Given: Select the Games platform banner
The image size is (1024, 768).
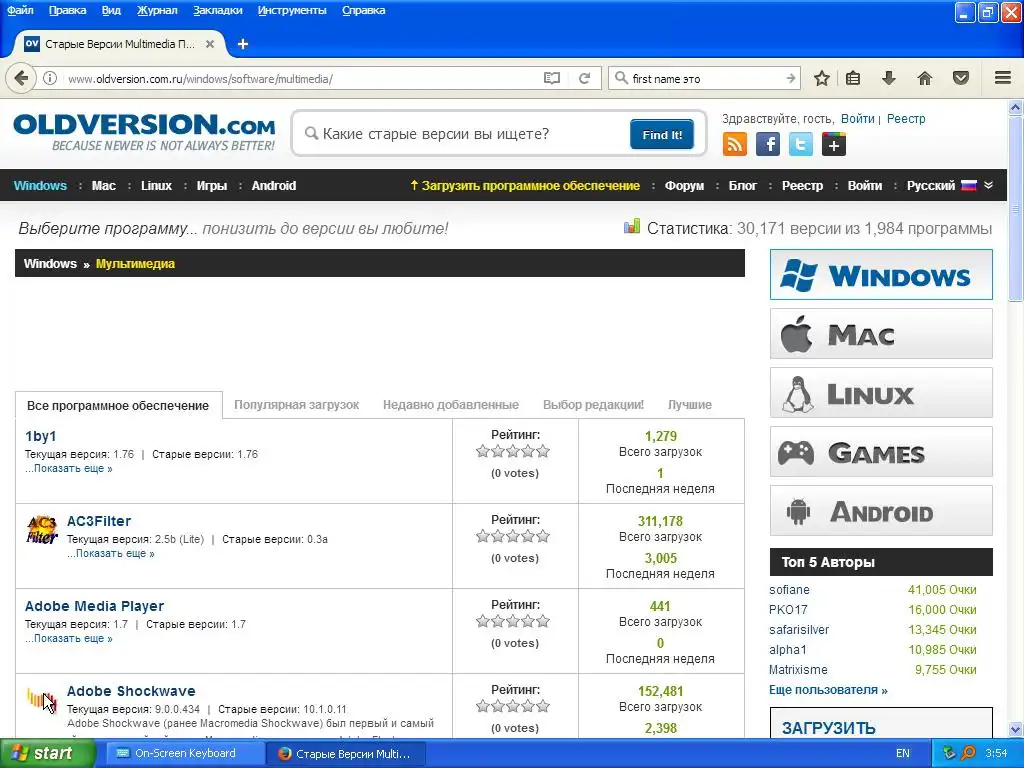Looking at the screenshot, I should (881, 451).
